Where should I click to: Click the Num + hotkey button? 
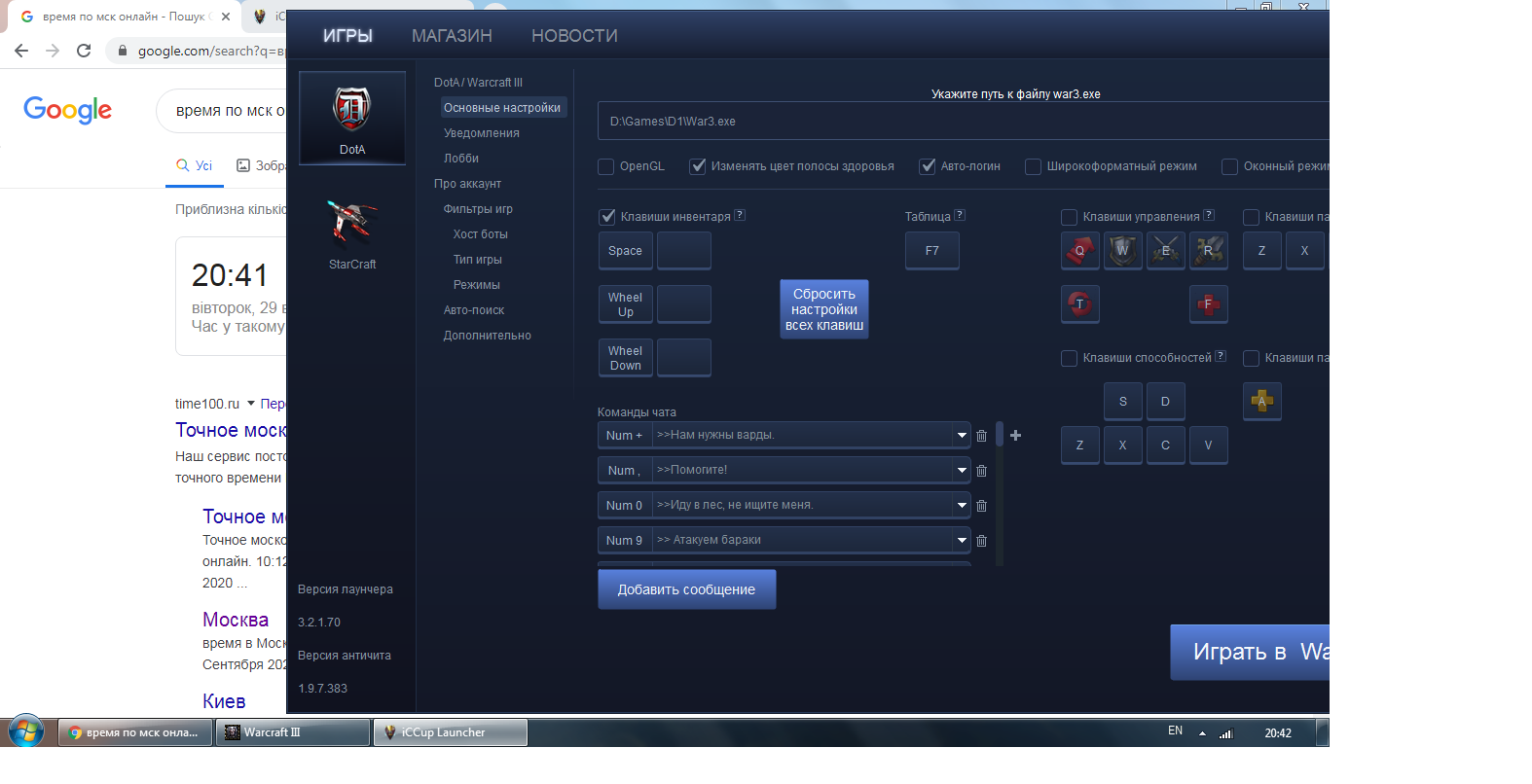tap(624, 436)
